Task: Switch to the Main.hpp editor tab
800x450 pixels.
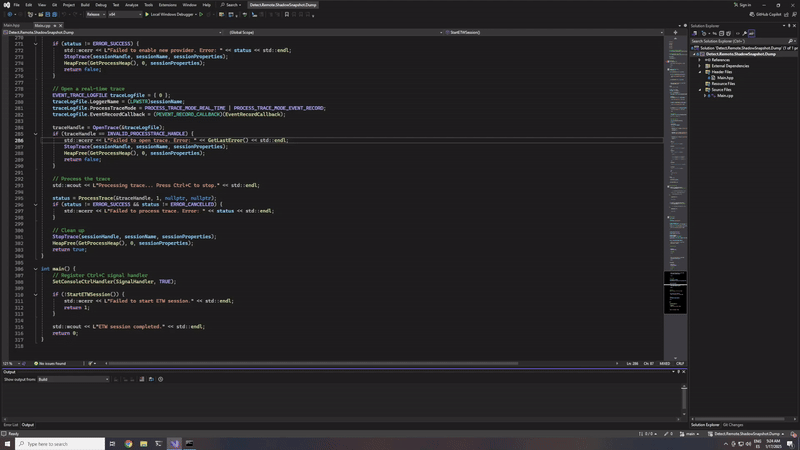Action: (x=13, y=24)
